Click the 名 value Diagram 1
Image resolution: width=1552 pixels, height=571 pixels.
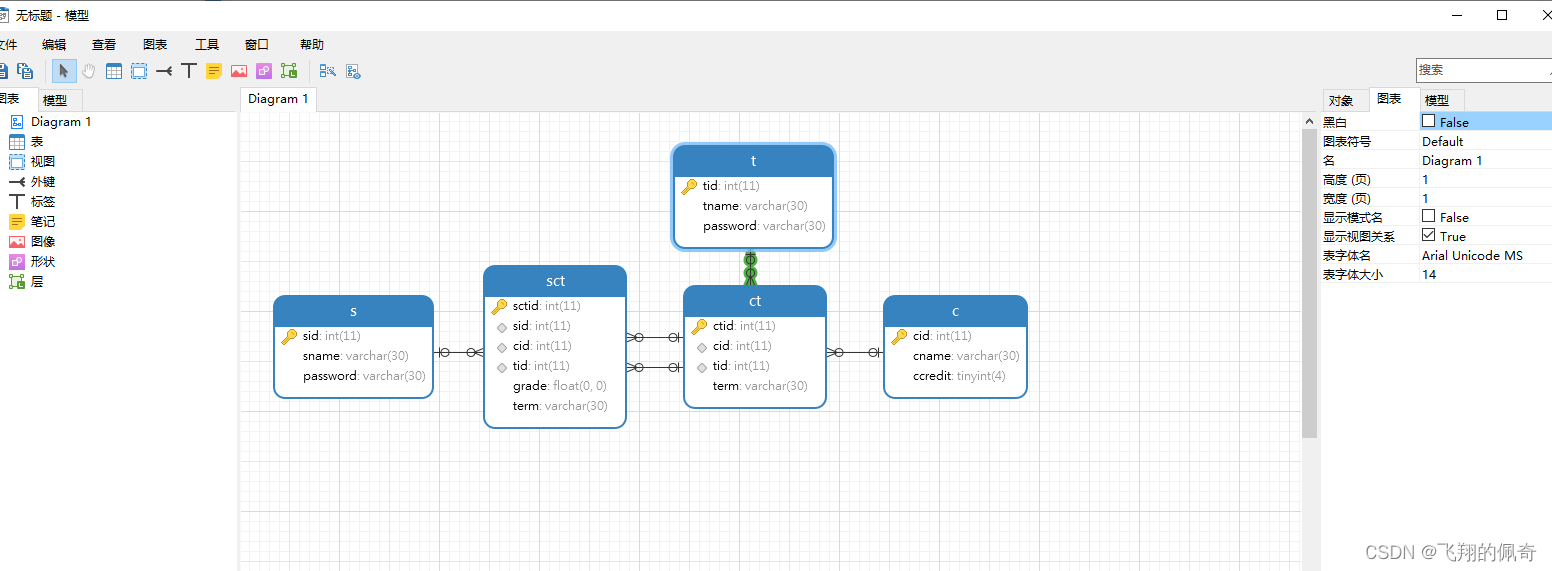coord(1485,160)
